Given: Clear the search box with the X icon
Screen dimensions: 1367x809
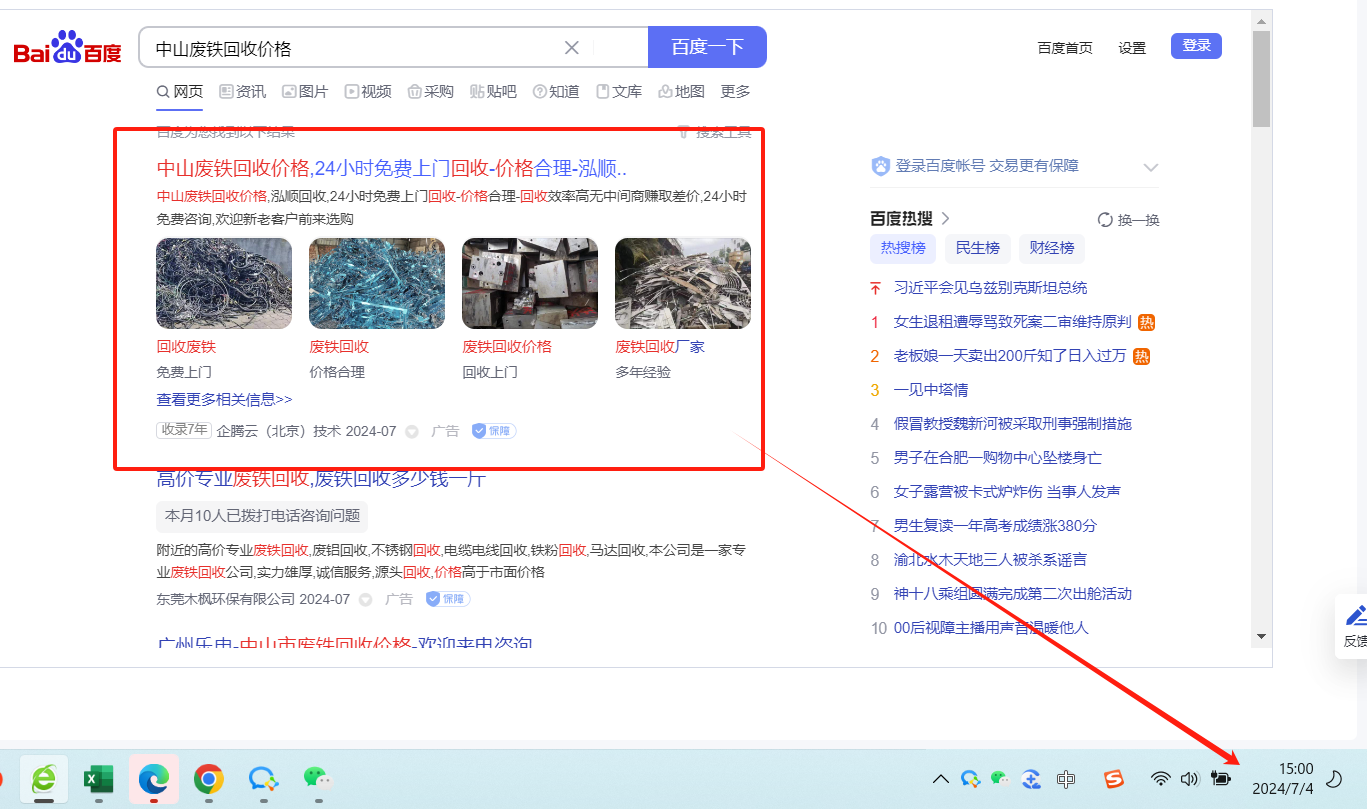Looking at the screenshot, I should pyautogui.click(x=572, y=48).
